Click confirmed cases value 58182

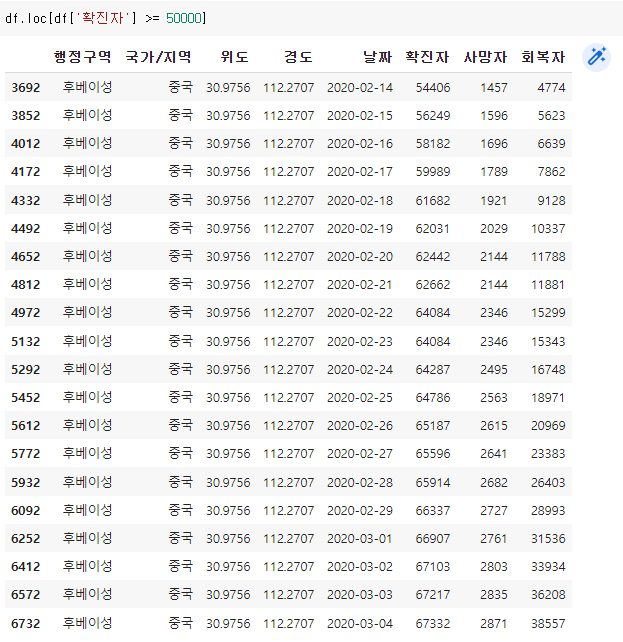(433, 144)
